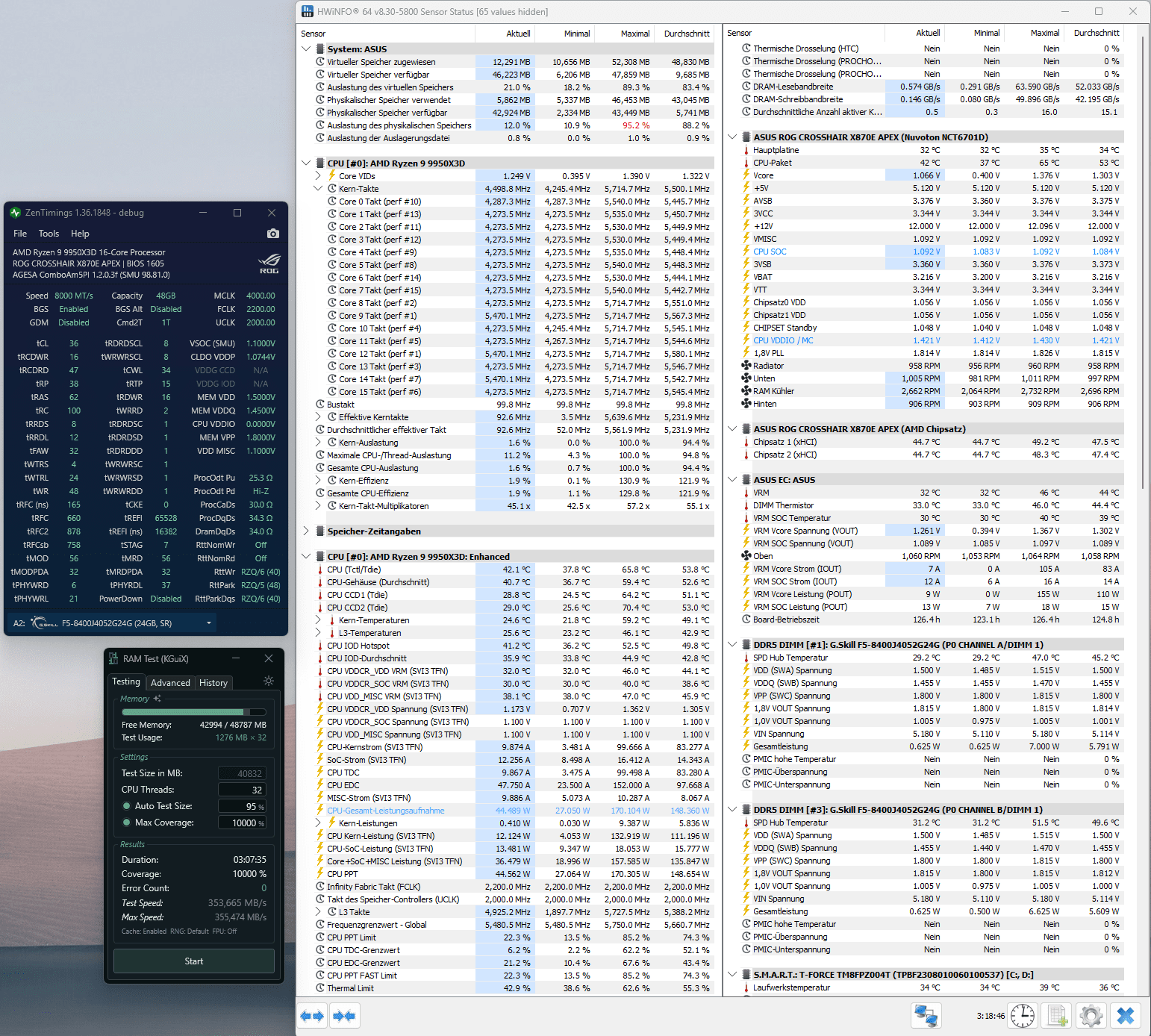Click the Durchschnitt column header in right panel

(x=1096, y=33)
